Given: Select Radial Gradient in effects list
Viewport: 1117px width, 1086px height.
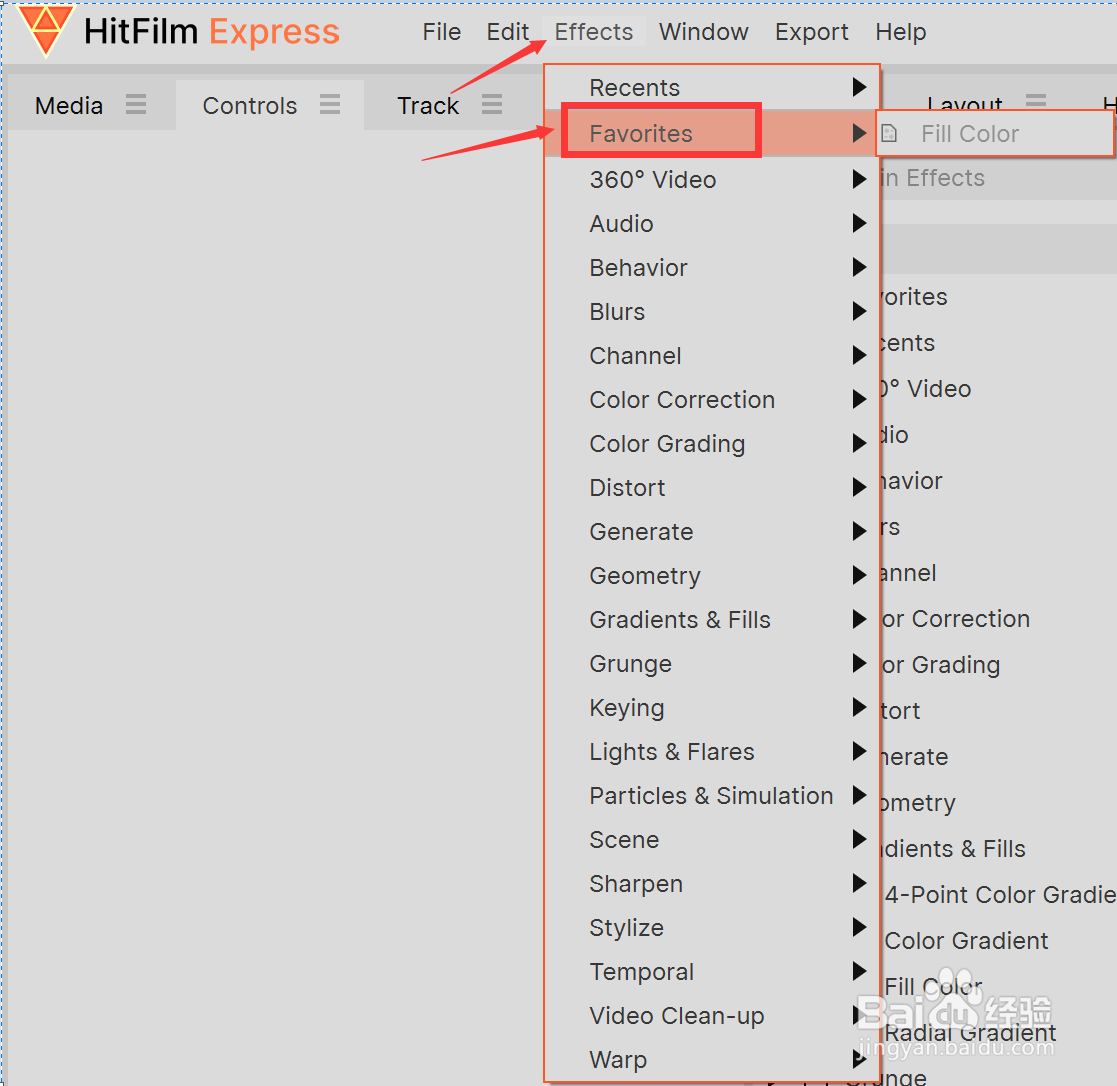Looking at the screenshot, I should pyautogui.click(x=970, y=1033).
